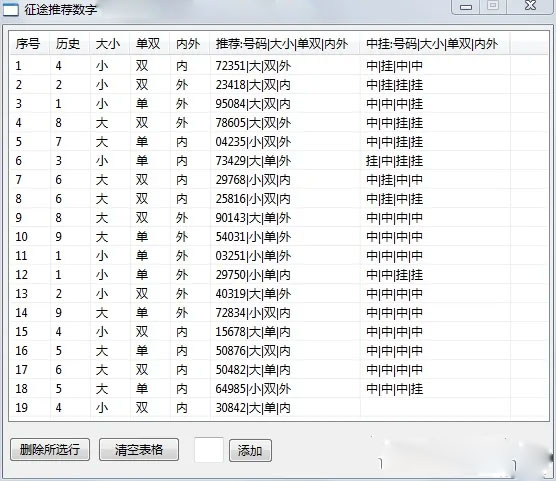Click result 中|中|中|挂 in row 18
The image size is (556, 481).
[395, 389]
